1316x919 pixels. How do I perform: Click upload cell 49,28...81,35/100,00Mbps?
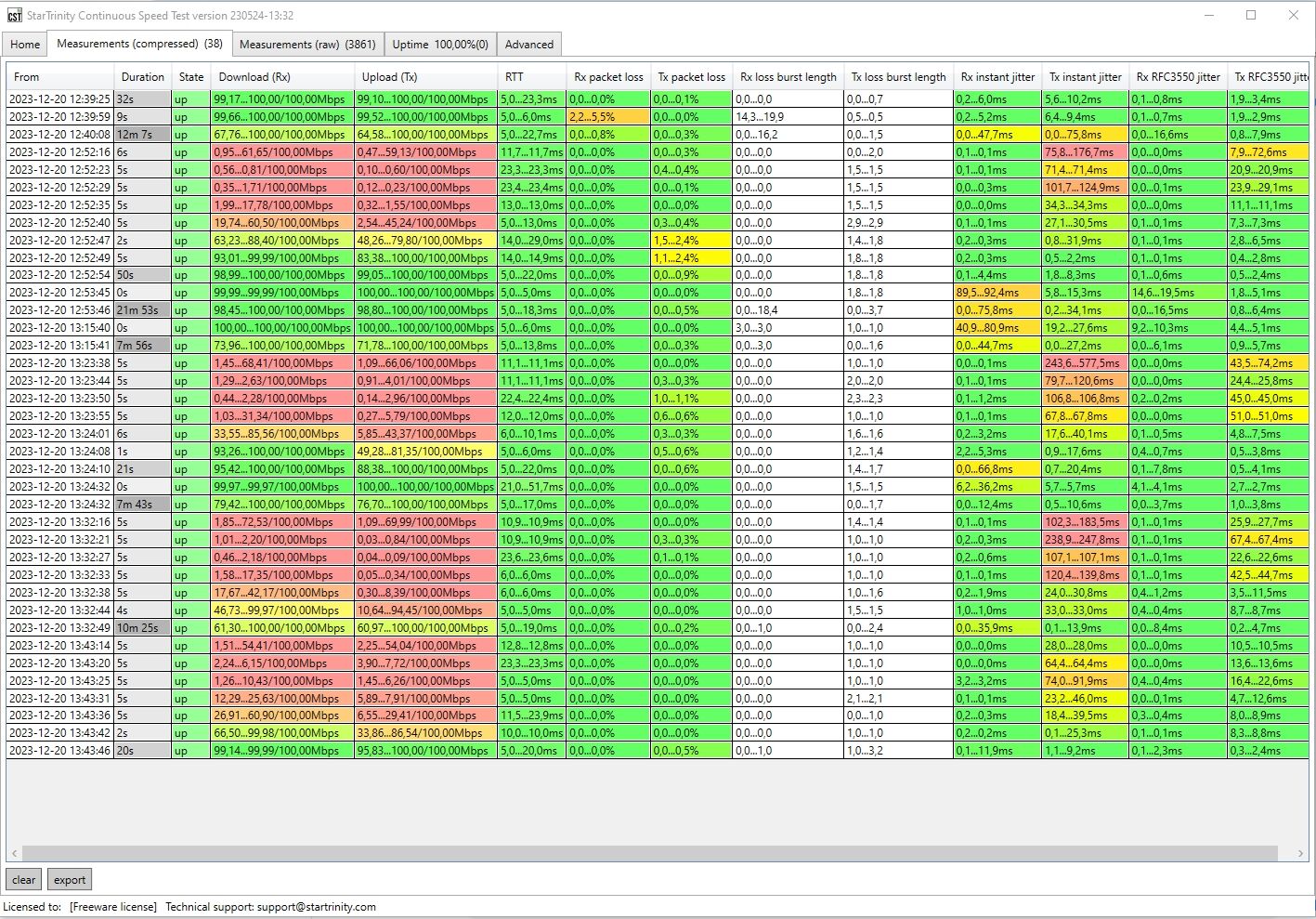[x=425, y=452]
